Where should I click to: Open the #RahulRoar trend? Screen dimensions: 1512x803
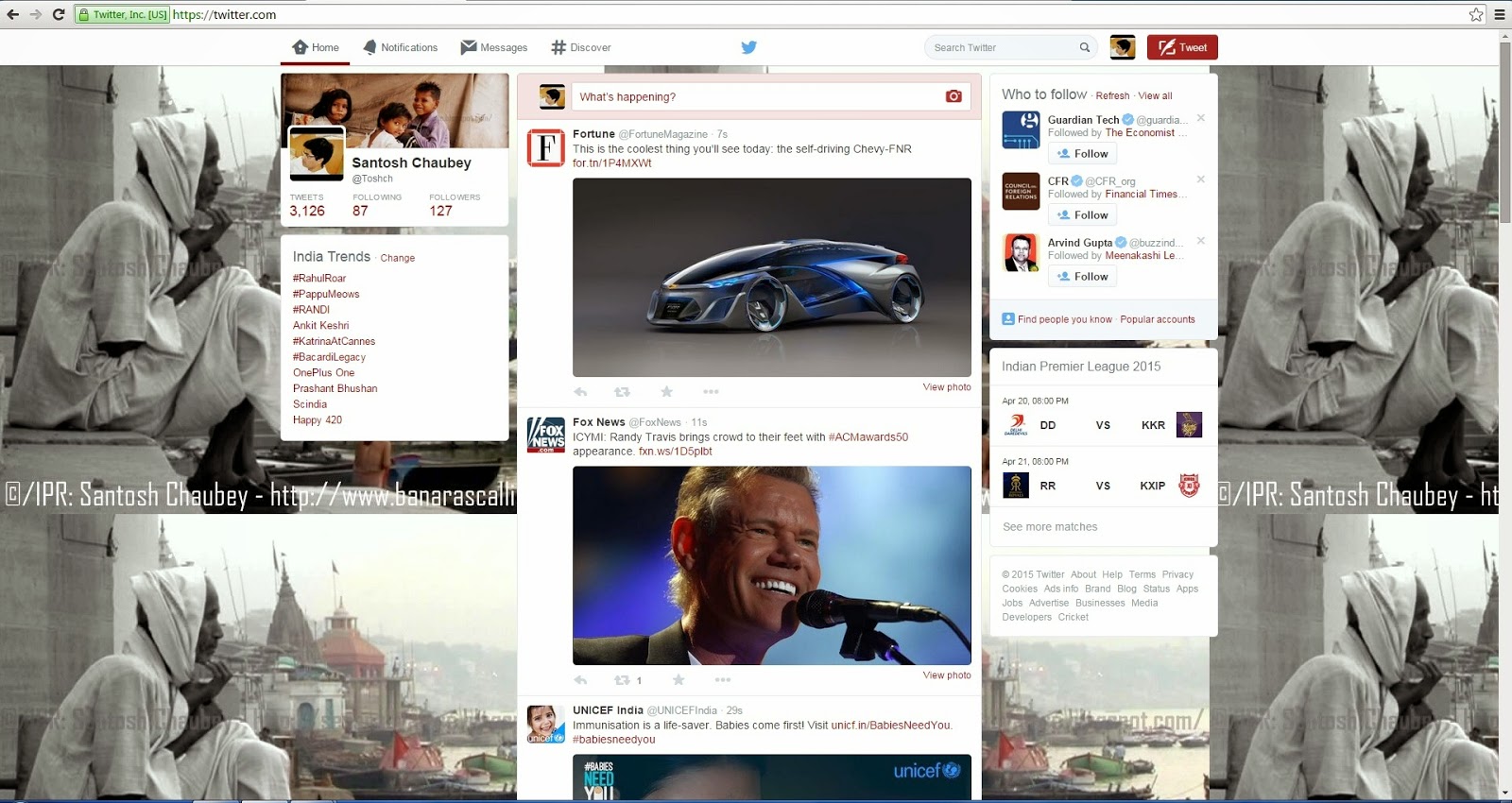point(319,278)
